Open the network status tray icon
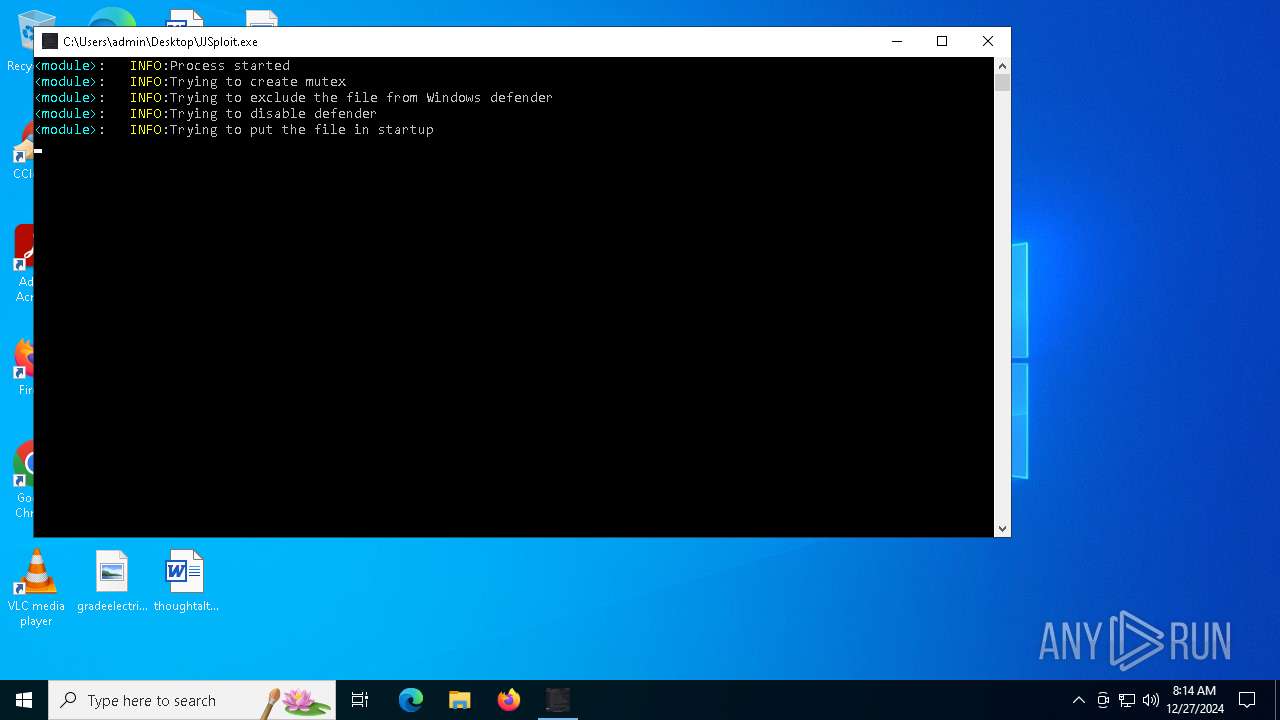This screenshot has width=1280, height=720. (1127, 700)
